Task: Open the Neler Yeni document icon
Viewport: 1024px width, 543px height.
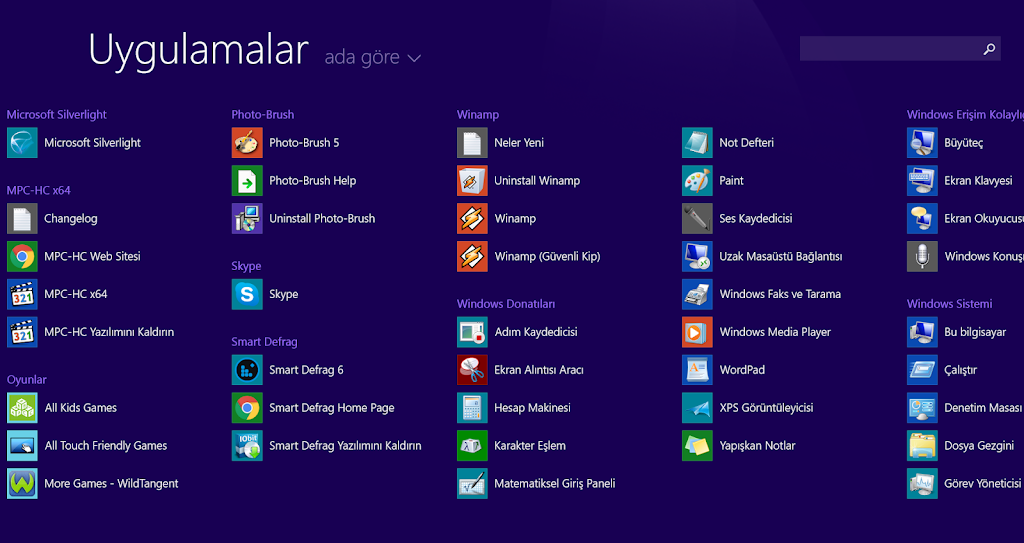Action: tap(472, 142)
